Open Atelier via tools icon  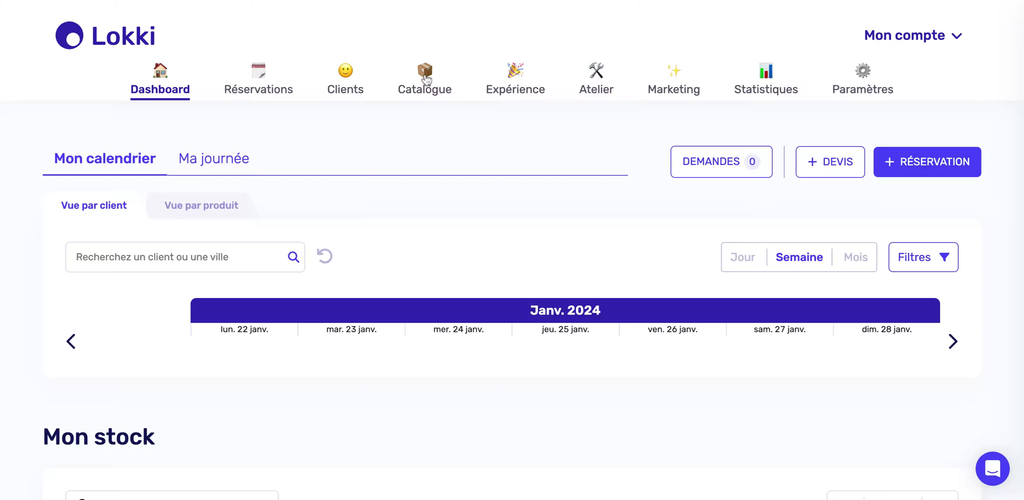point(596,71)
